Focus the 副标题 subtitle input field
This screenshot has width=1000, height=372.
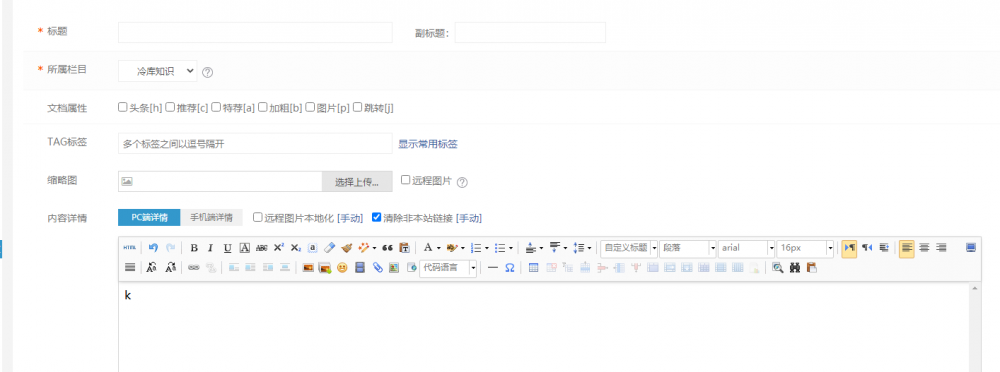[530, 33]
